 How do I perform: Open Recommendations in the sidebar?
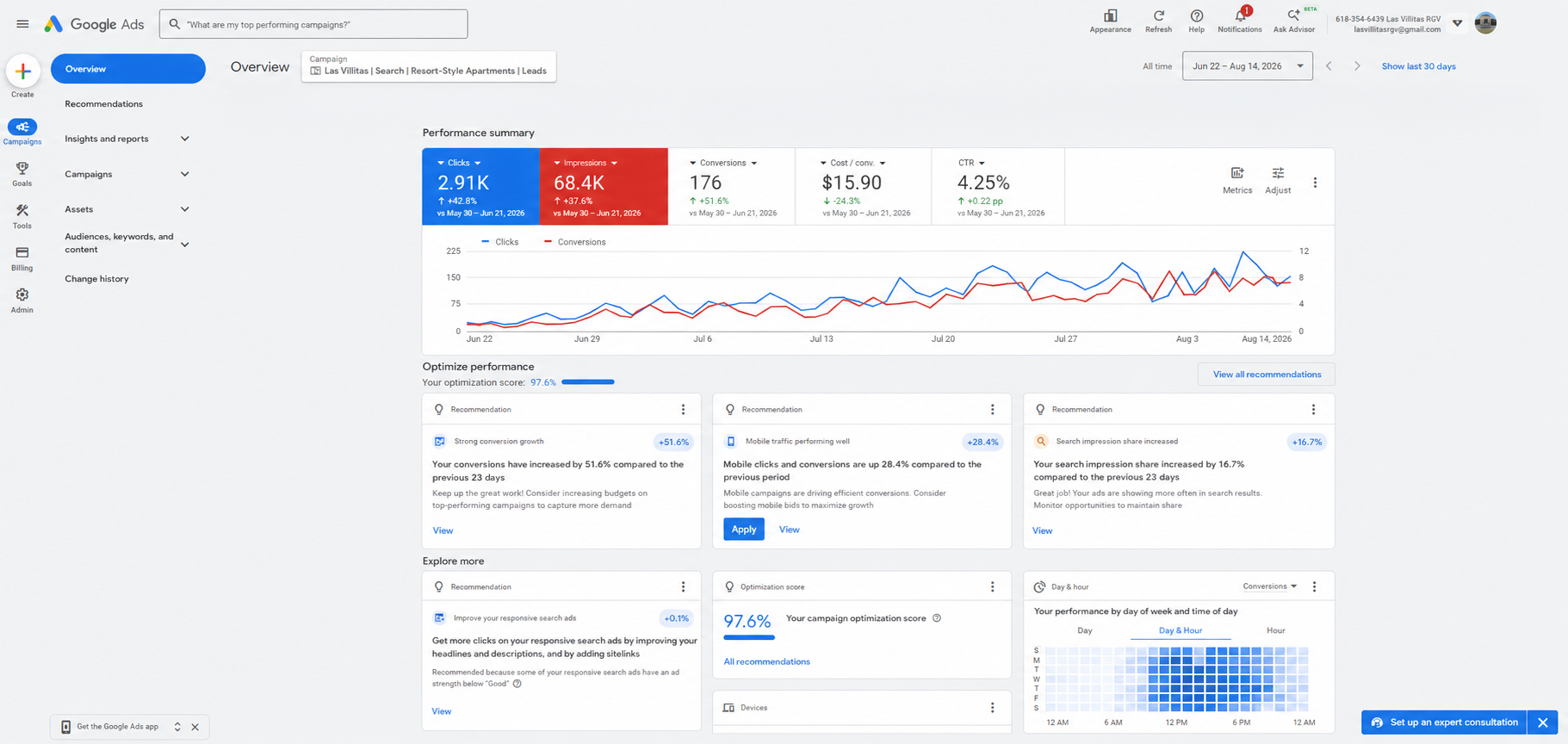point(104,104)
